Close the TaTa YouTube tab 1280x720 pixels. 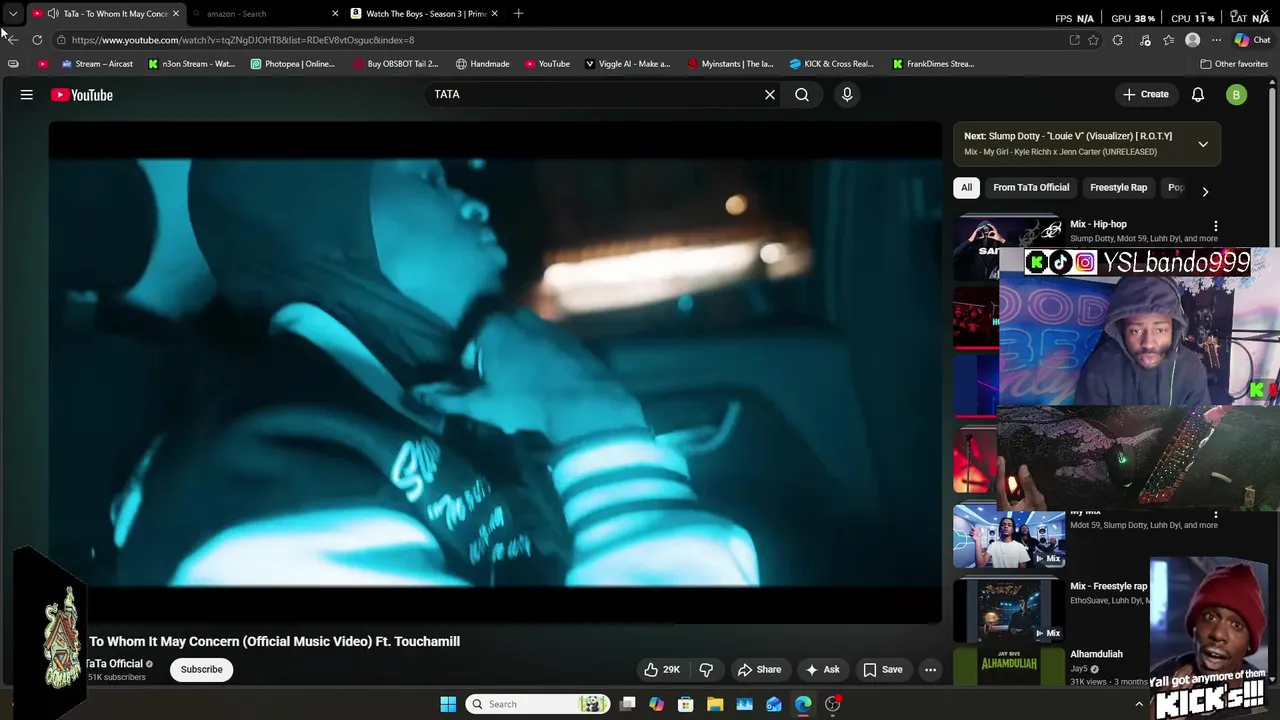click(176, 14)
